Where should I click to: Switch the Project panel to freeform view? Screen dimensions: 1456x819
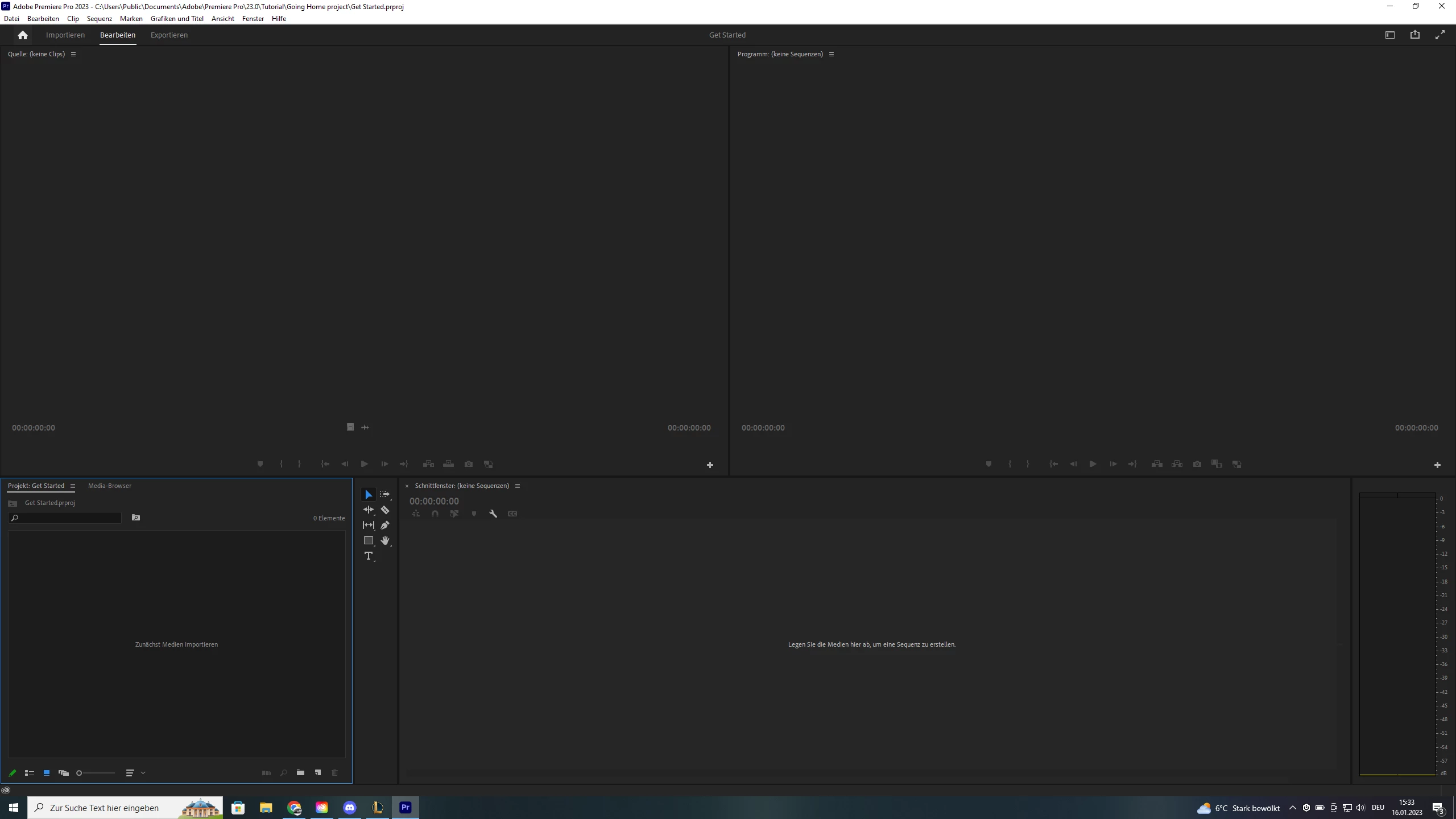coord(63,773)
